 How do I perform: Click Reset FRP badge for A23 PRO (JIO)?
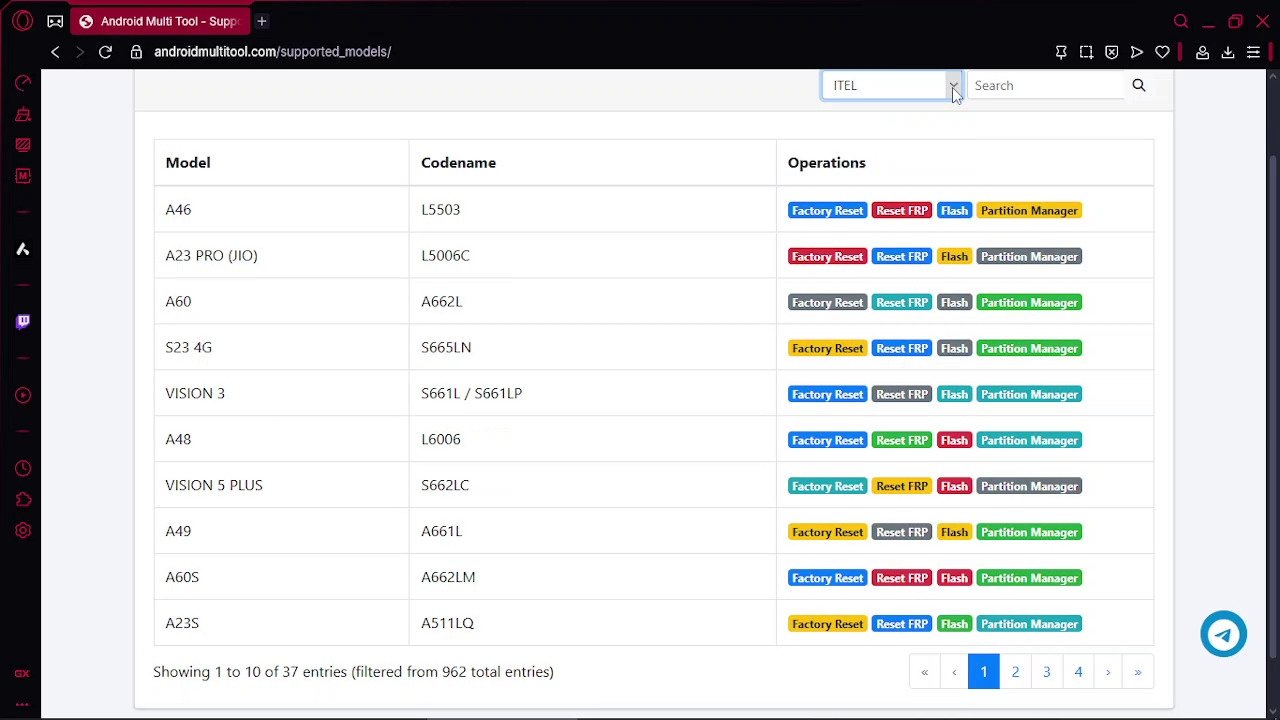click(902, 256)
